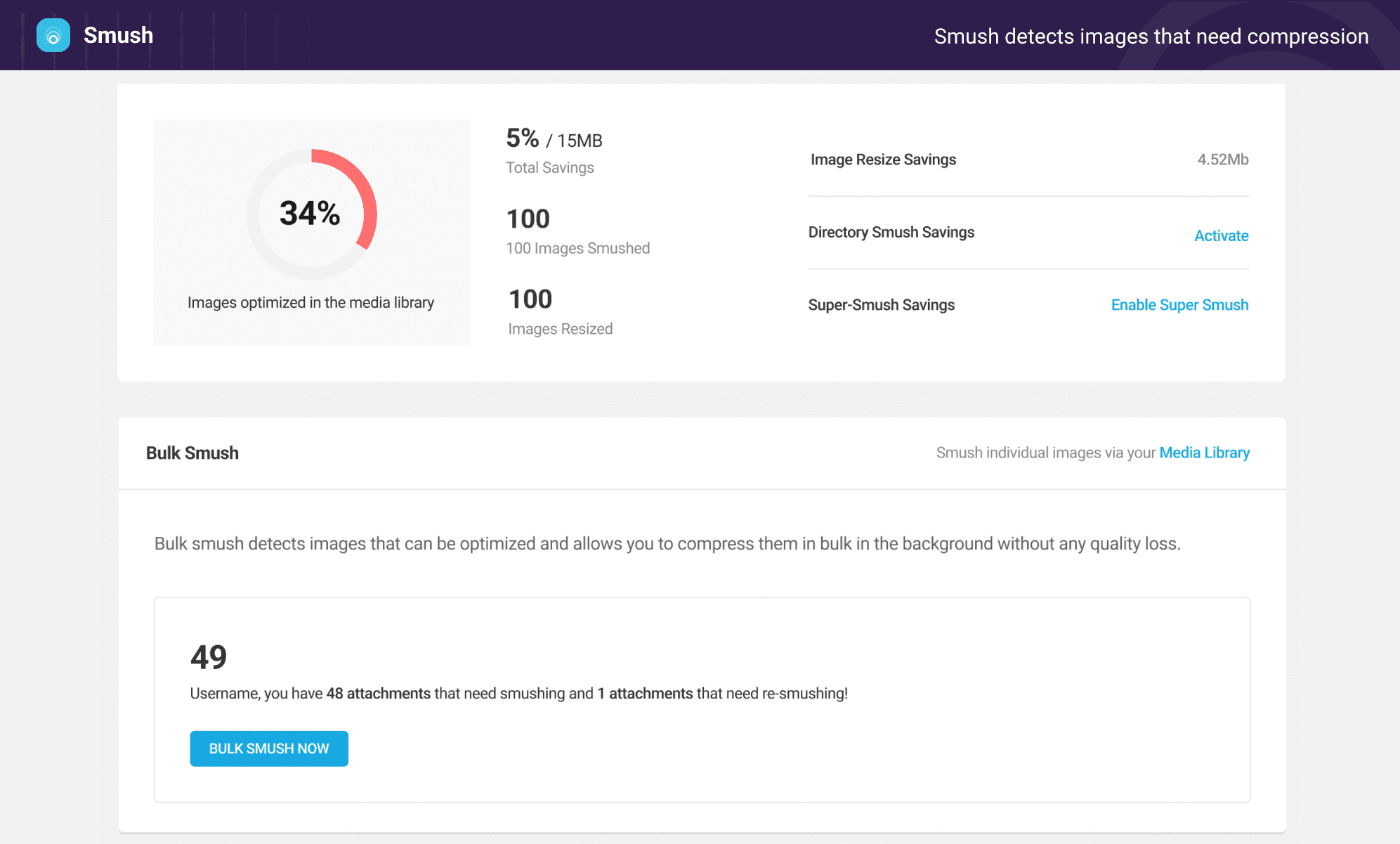Image resolution: width=1400 pixels, height=844 pixels.
Task: Select the 49 attachments count
Action: pos(207,656)
